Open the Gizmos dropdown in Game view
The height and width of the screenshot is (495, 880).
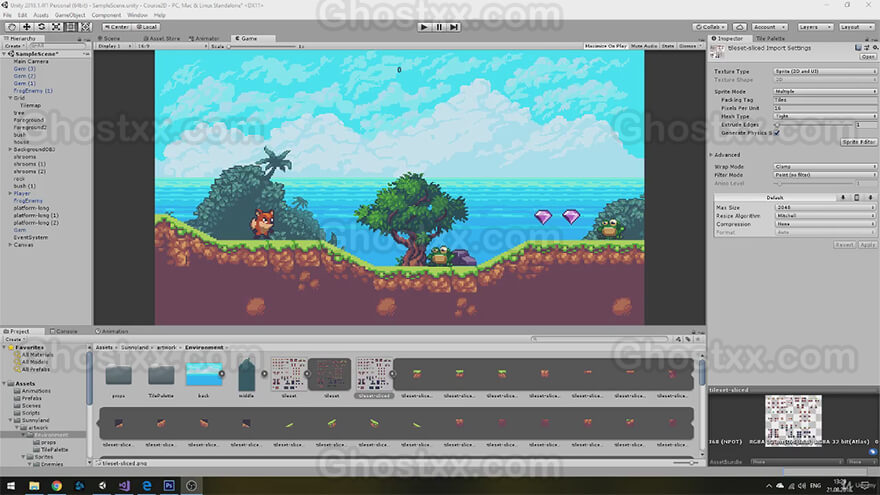[689, 46]
